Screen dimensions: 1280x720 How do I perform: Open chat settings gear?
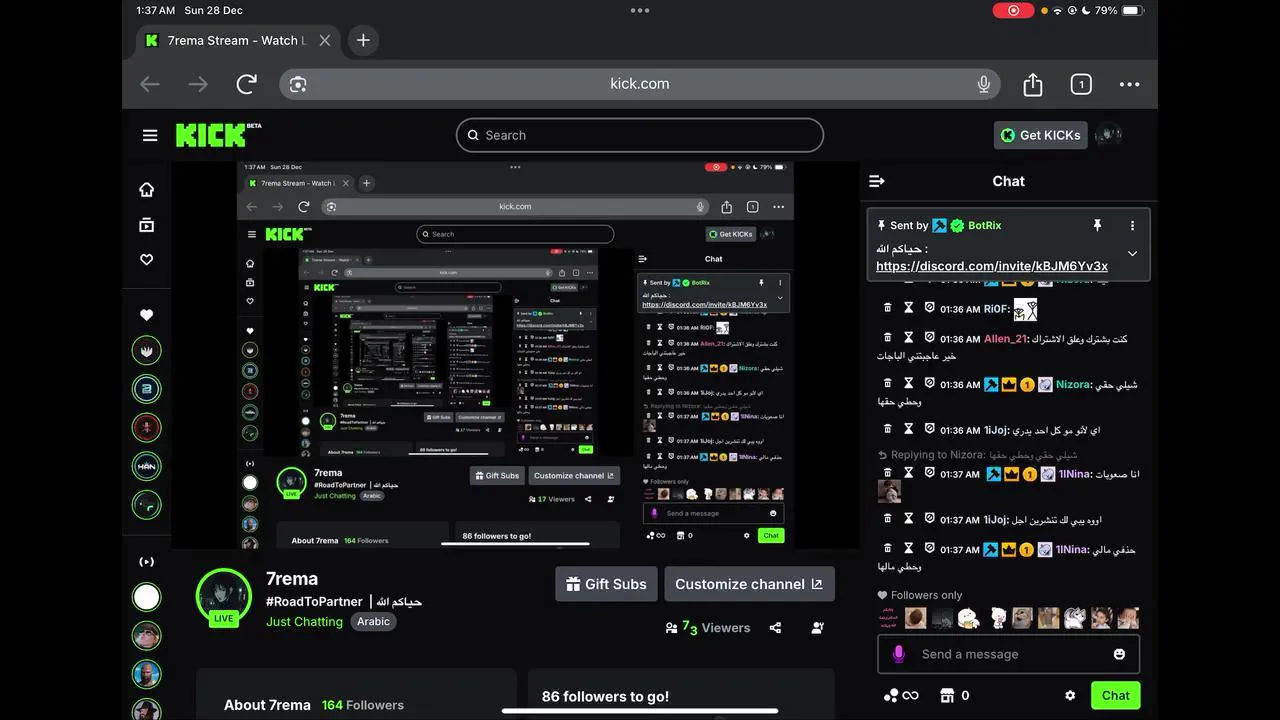[1070, 695]
